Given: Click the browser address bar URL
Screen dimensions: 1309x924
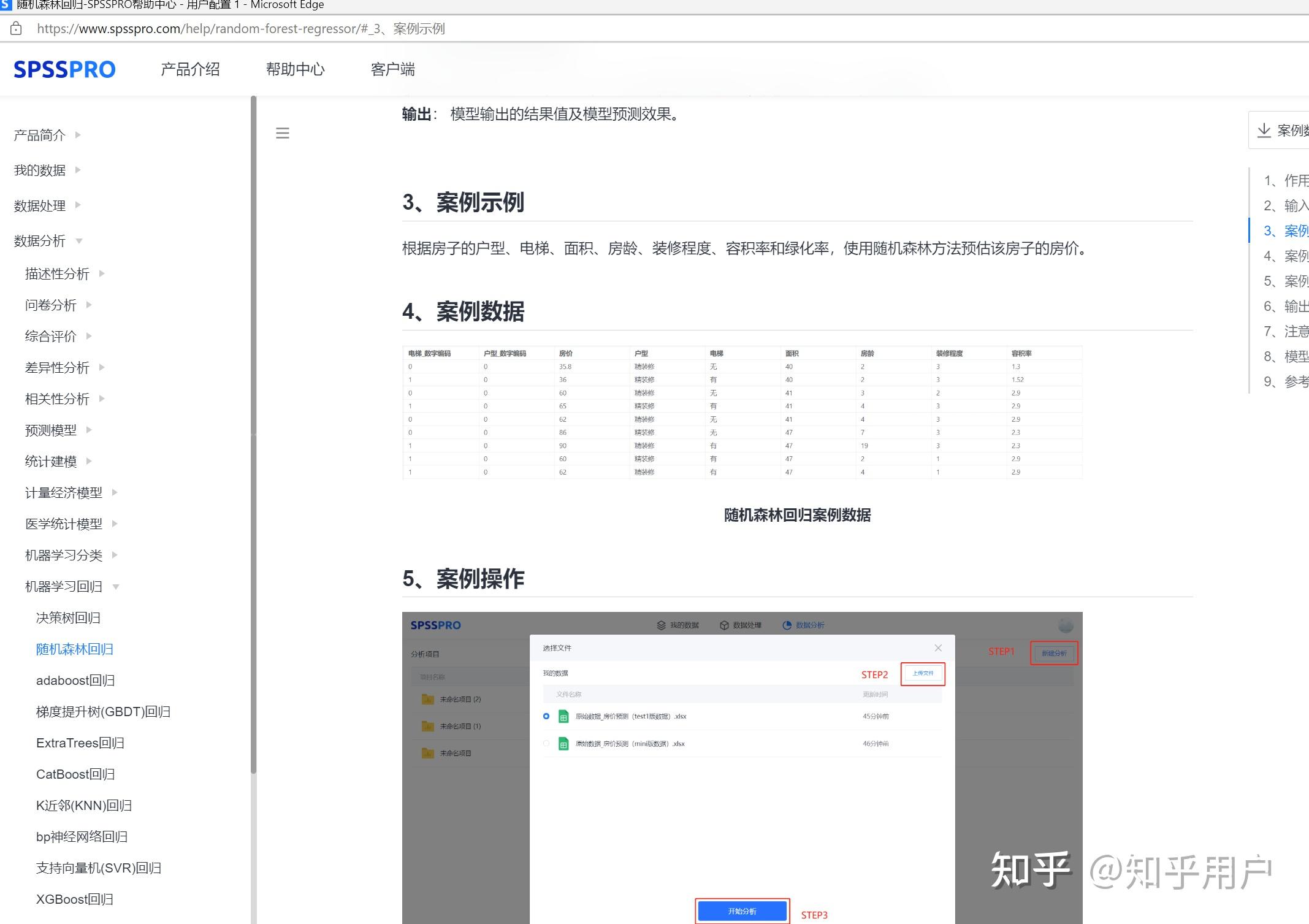Looking at the screenshot, I should (x=240, y=29).
